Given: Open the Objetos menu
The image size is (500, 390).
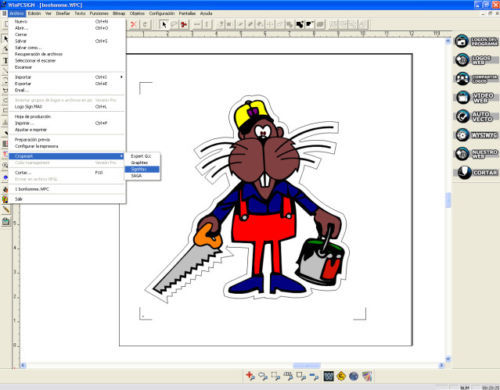Looking at the screenshot, I should 137,13.
